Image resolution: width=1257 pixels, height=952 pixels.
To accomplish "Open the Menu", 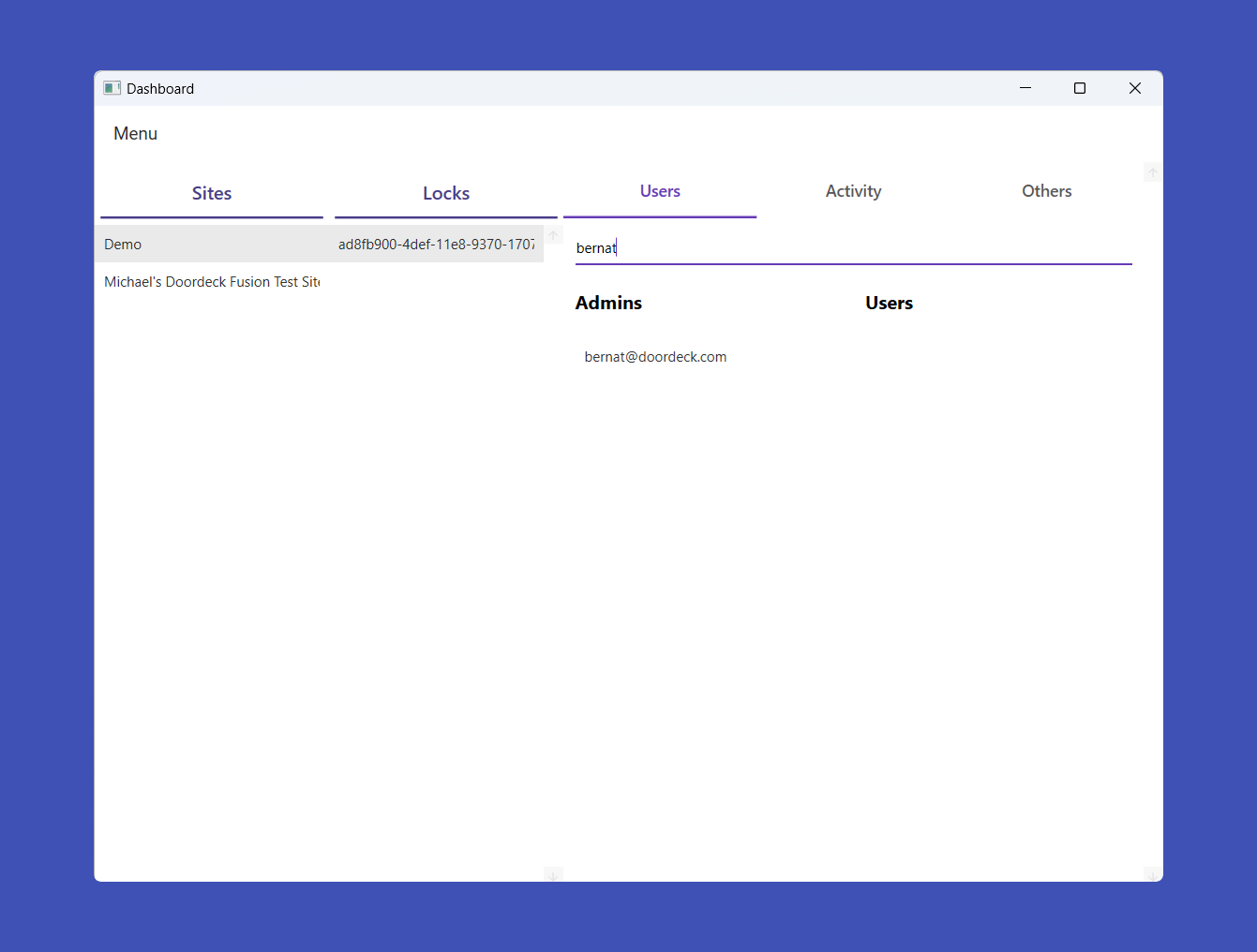I will click(135, 133).
